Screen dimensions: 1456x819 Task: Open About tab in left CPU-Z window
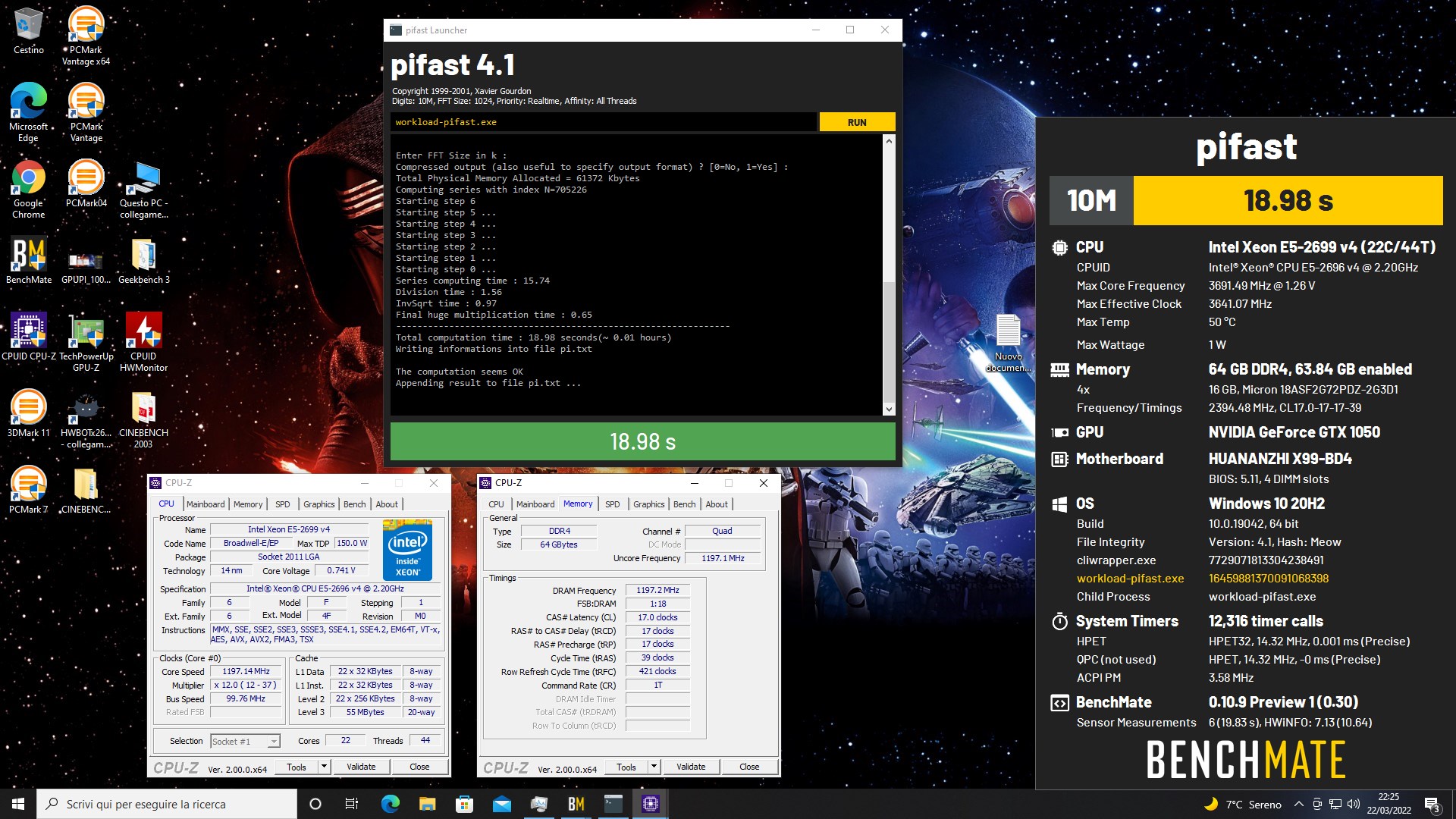(387, 504)
